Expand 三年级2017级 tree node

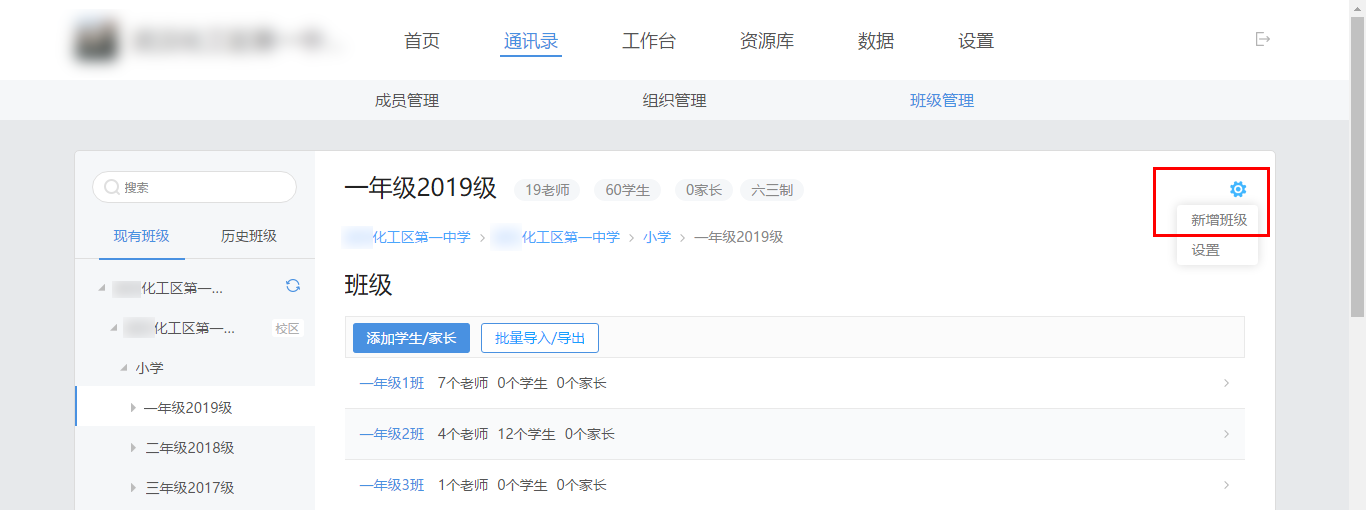point(133,488)
